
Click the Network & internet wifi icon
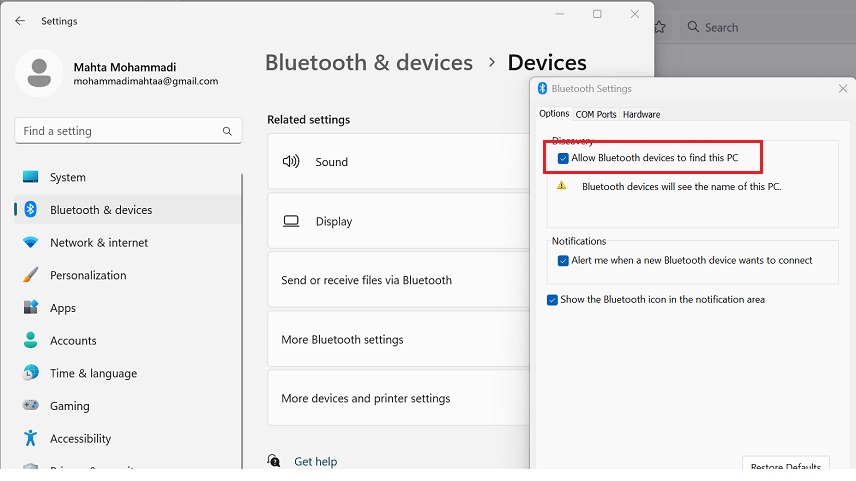click(x=31, y=242)
